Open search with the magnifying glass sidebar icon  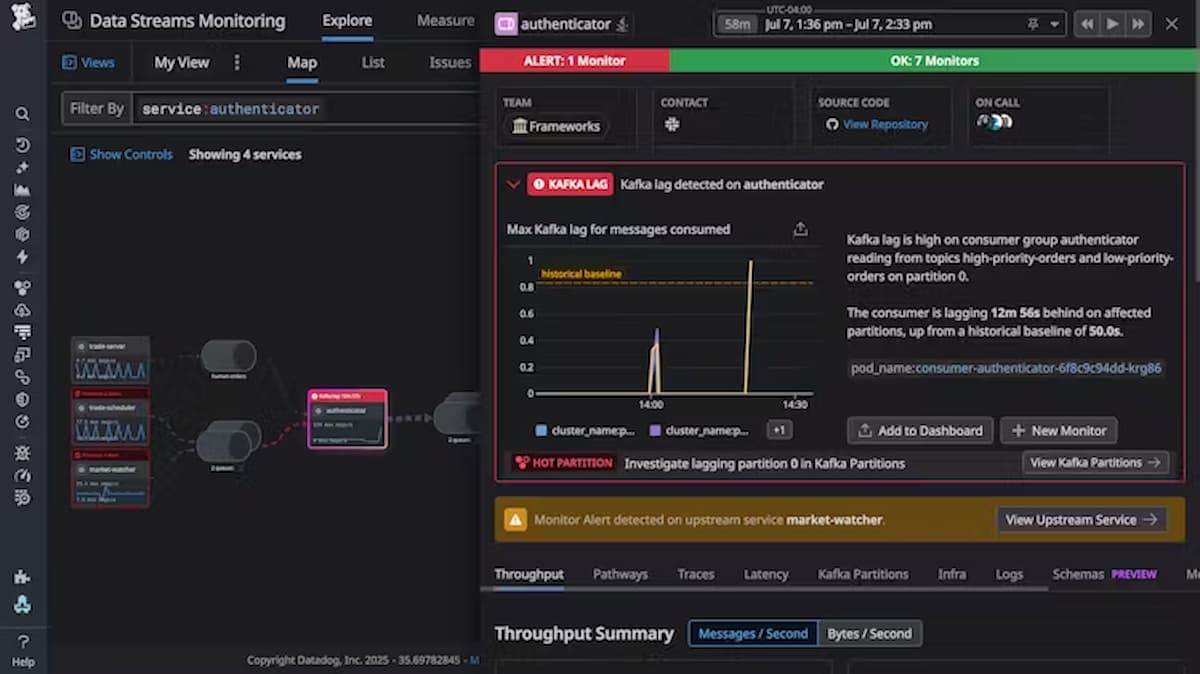[x=23, y=114]
